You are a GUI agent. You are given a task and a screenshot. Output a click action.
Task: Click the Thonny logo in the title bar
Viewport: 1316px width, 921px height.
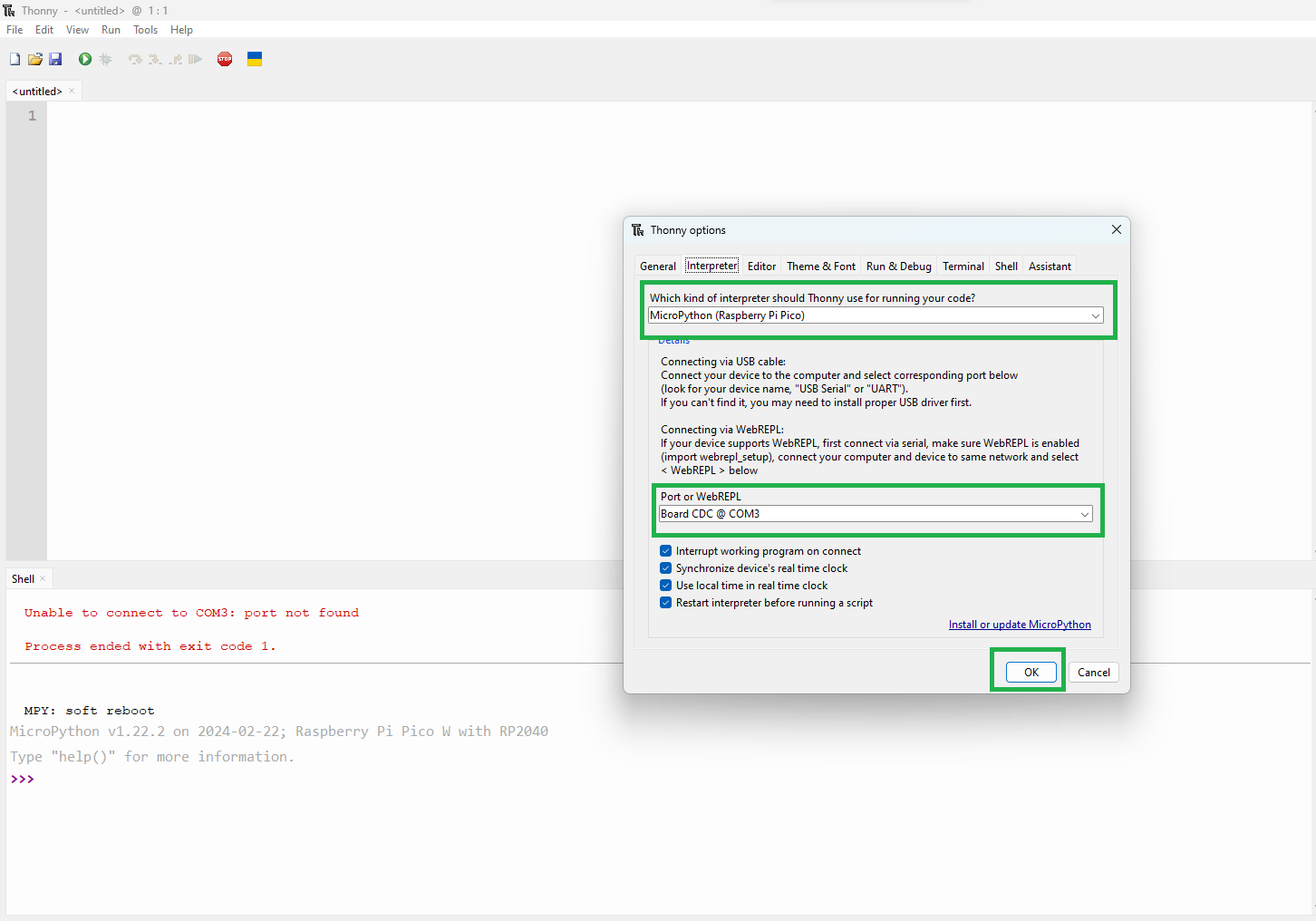(x=9, y=10)
